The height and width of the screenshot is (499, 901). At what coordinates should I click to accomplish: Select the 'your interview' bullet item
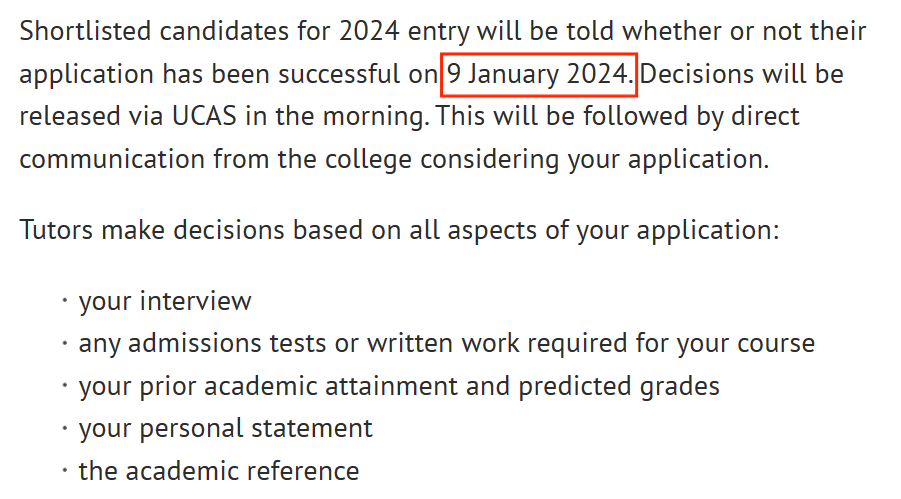(x=165, y=301)
